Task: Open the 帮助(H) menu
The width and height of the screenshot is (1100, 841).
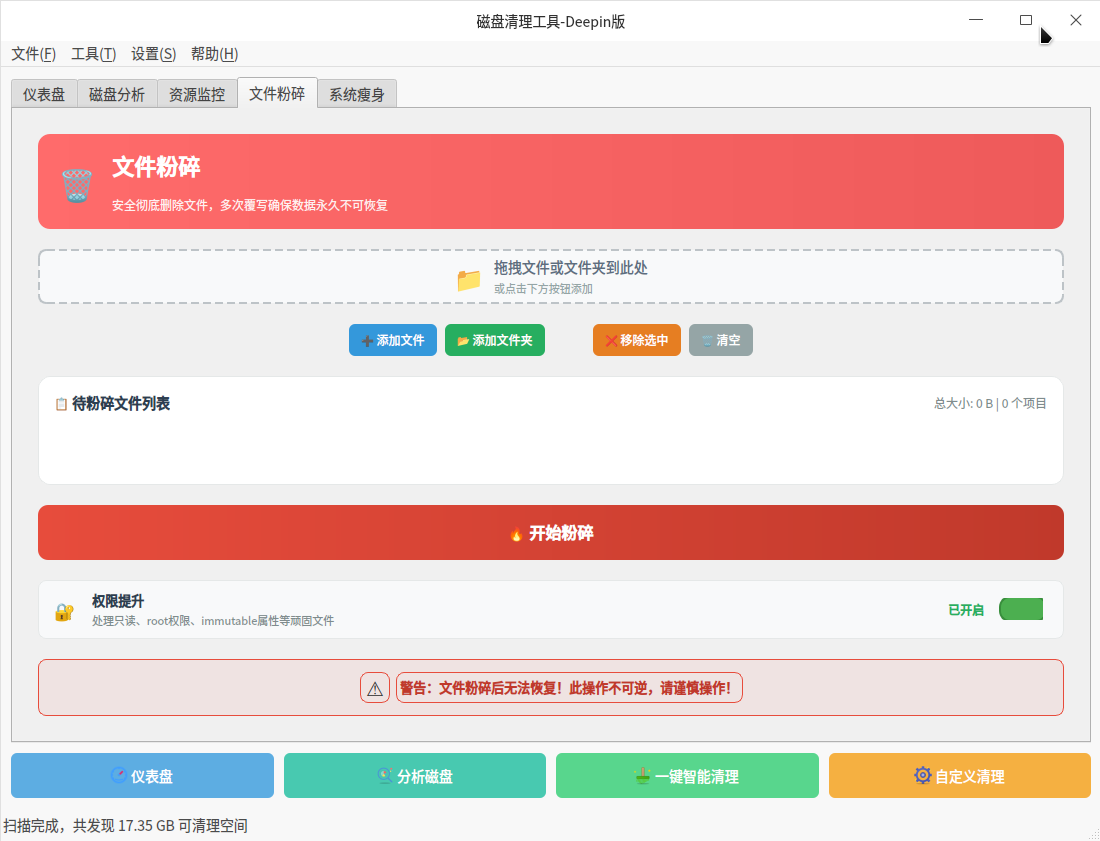Action: 214,54
